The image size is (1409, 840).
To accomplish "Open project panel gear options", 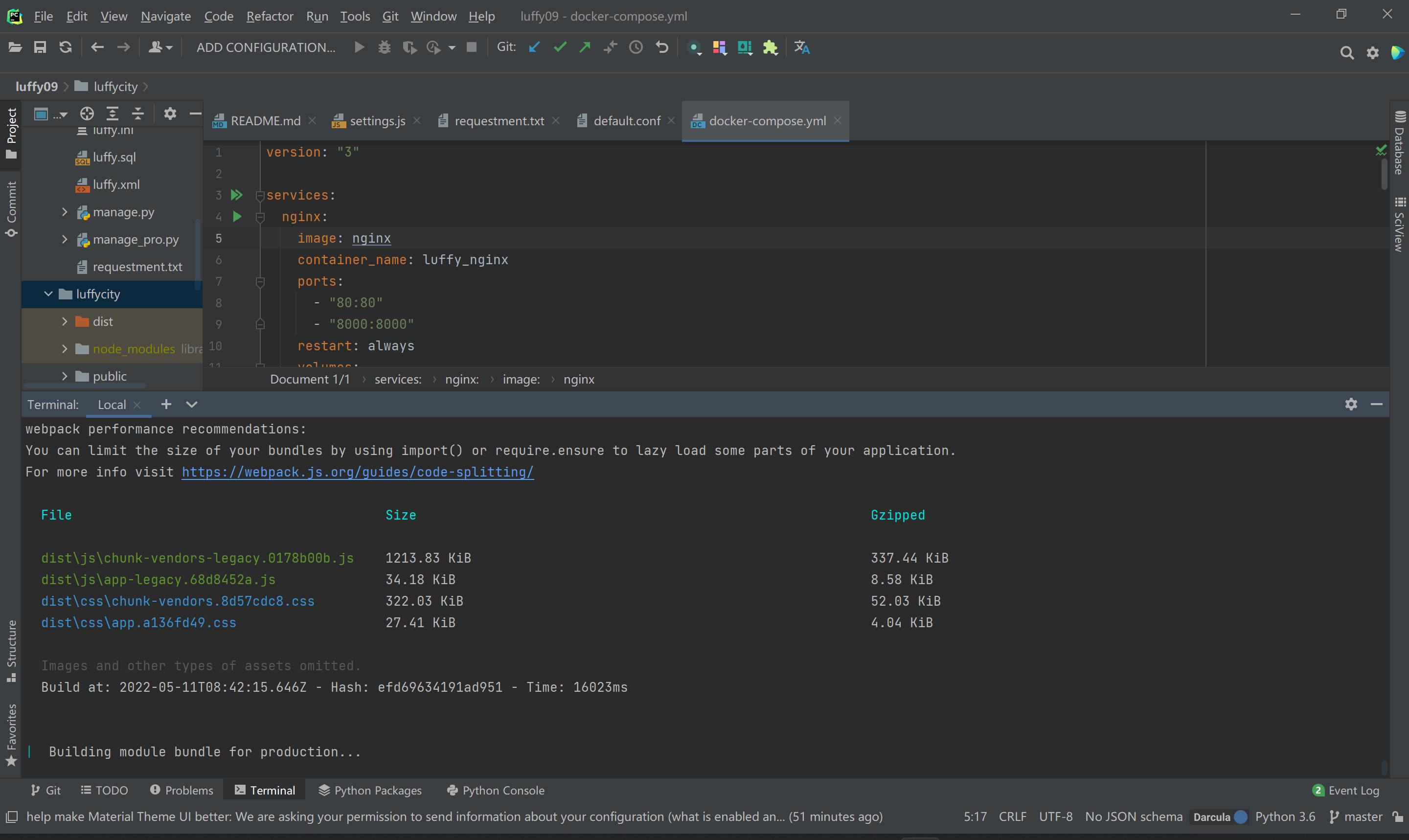I will tap(170, 114).
